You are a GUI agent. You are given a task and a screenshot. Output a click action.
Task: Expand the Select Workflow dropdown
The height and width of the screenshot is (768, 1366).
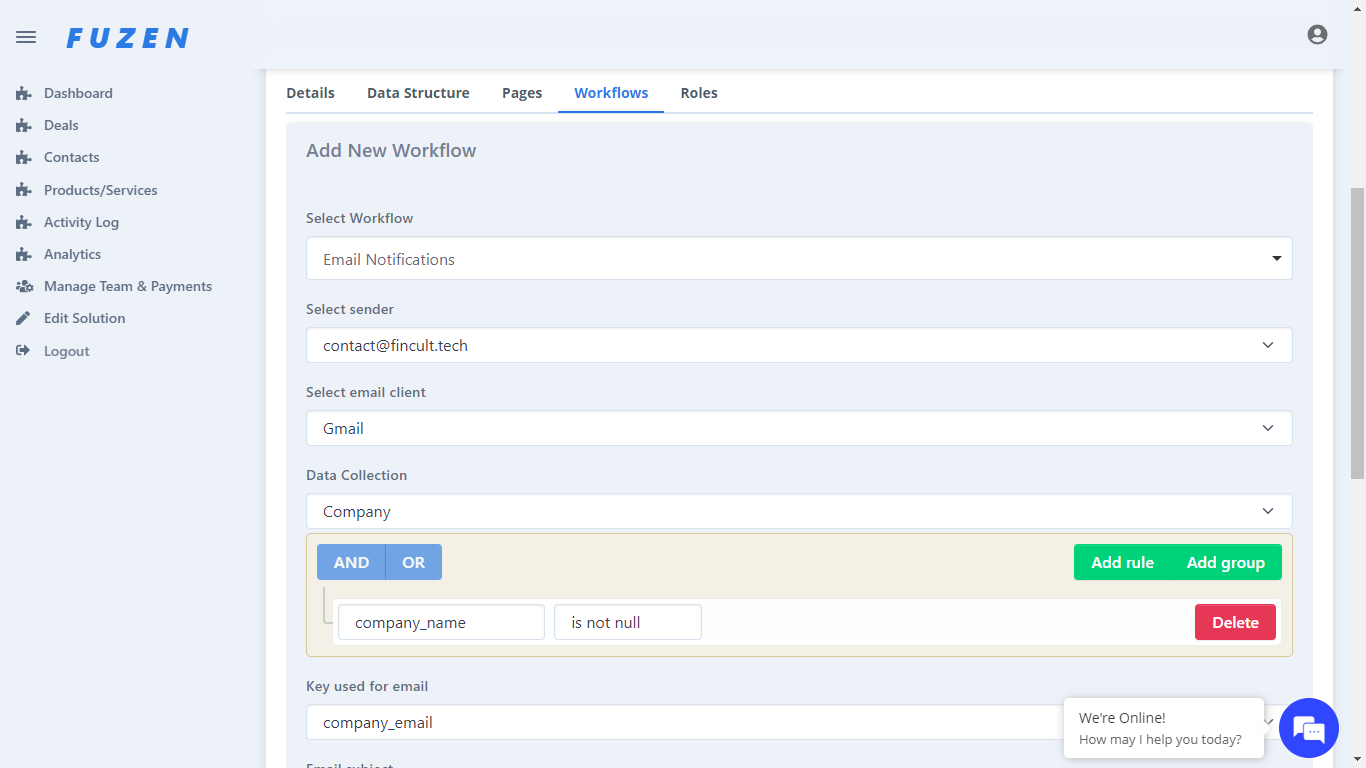[x=798, y=259]
